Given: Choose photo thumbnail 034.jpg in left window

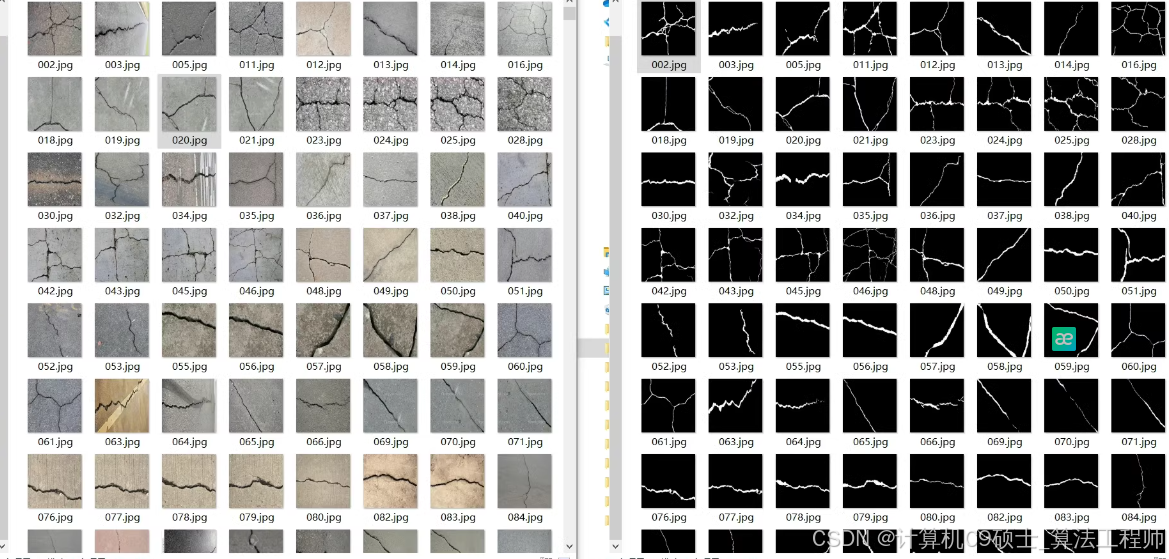Looking at the screenshot, I should pyautogui.click(x=189, y=180).
